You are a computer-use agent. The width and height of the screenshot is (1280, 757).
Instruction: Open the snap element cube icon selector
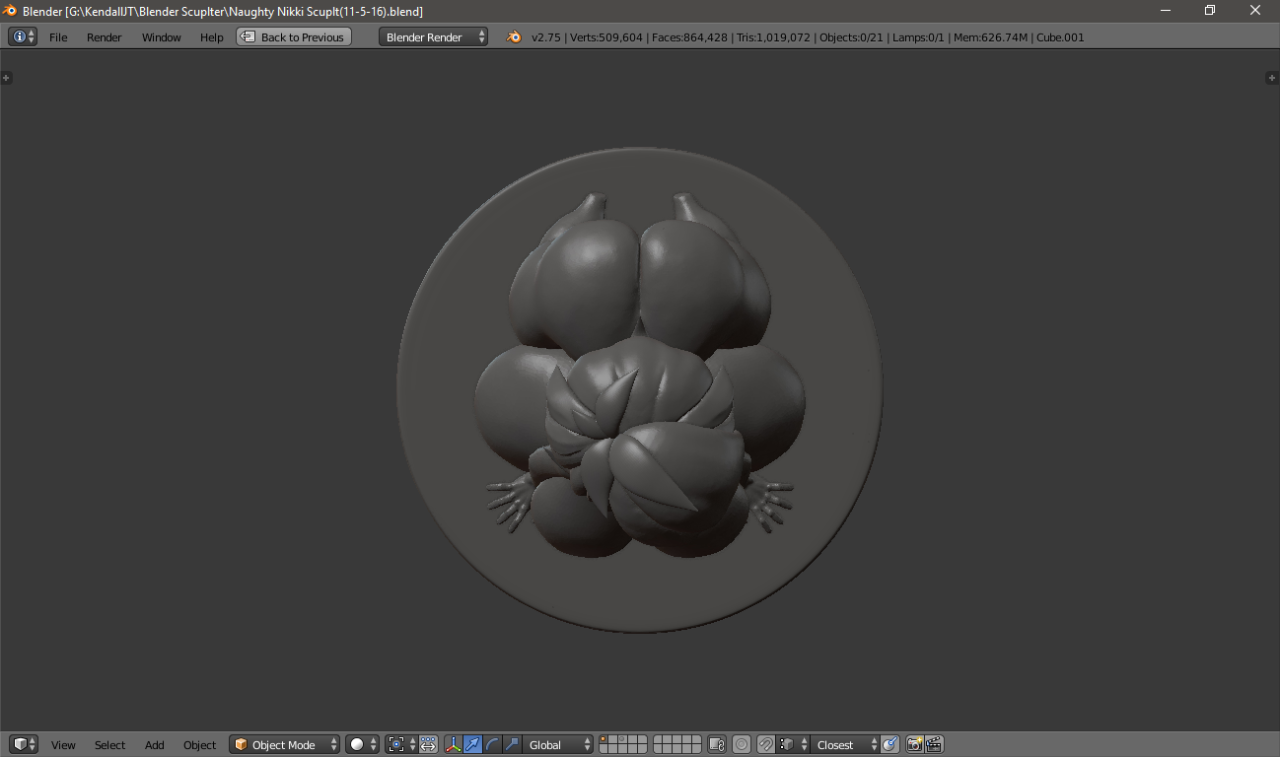pyautogui.click(x=794, y=745)
